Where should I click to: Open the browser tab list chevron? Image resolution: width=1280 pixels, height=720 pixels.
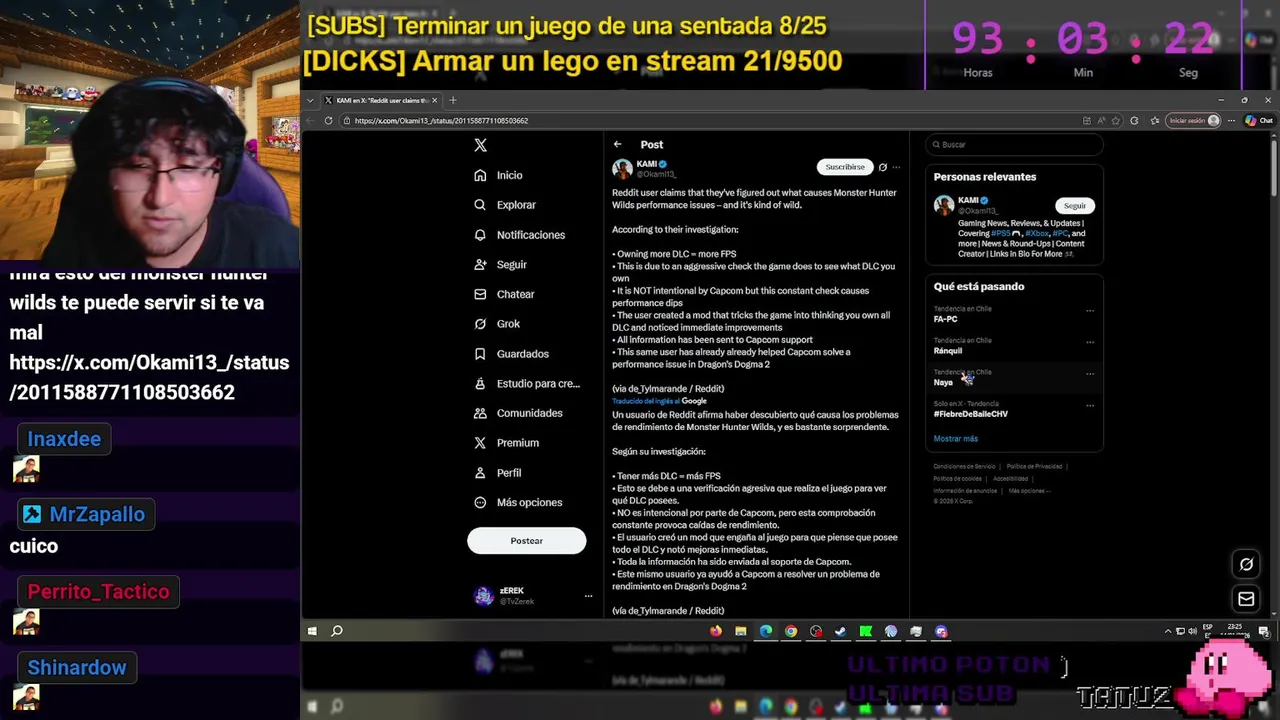point(311,100)
